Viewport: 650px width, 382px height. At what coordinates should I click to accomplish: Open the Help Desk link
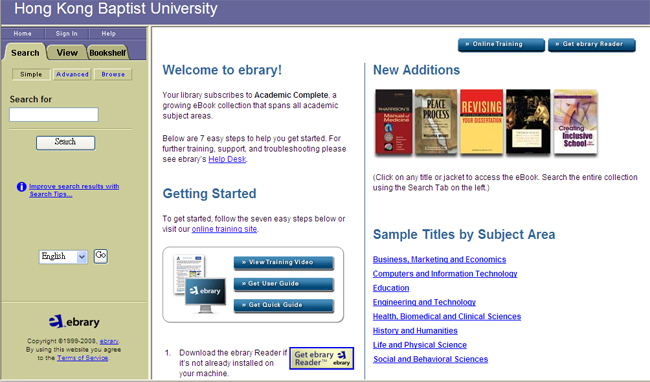tap(227, 159)
